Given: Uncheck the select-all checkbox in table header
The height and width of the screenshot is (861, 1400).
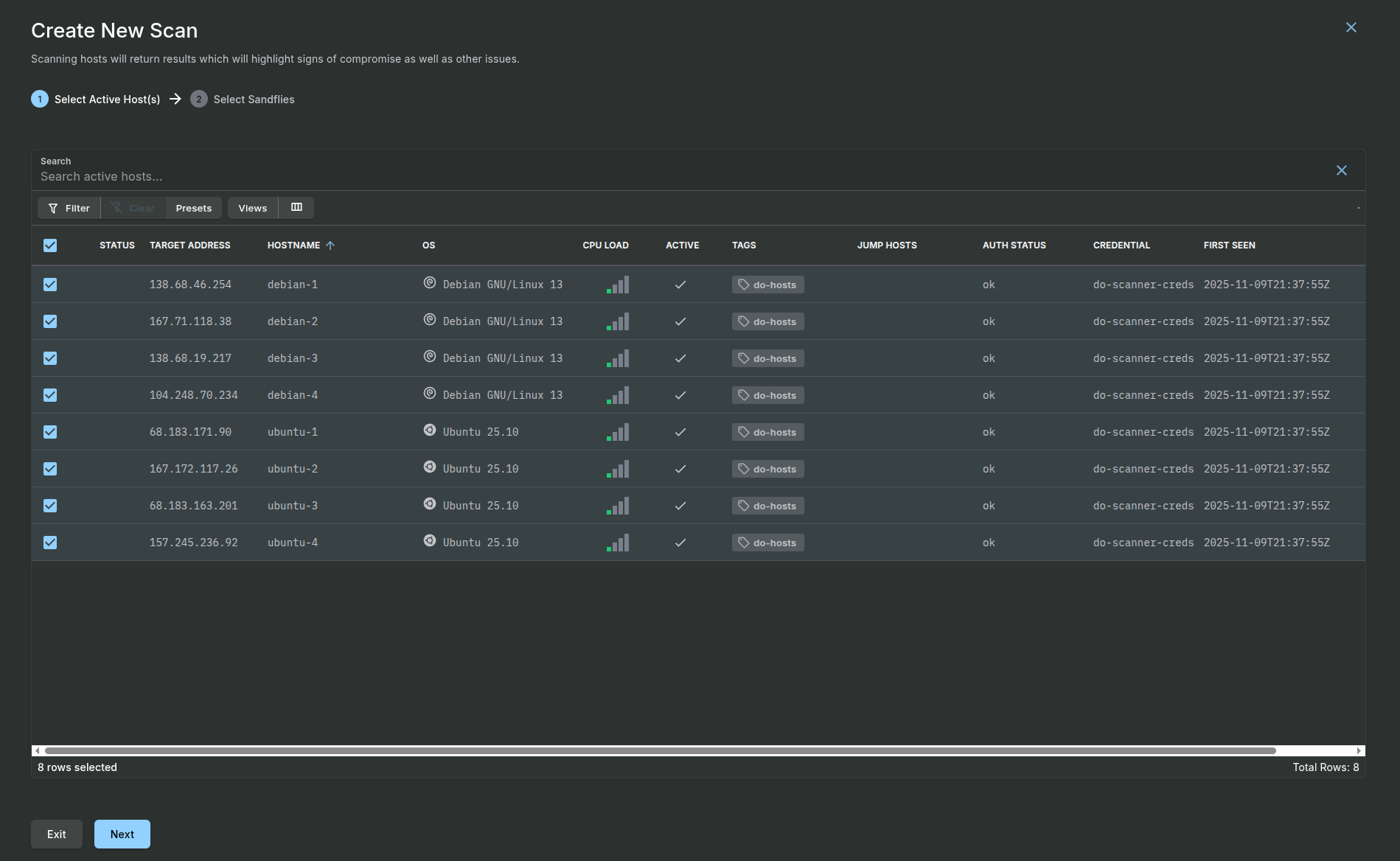Looking at the screenshot, I should tap(50, 245).
